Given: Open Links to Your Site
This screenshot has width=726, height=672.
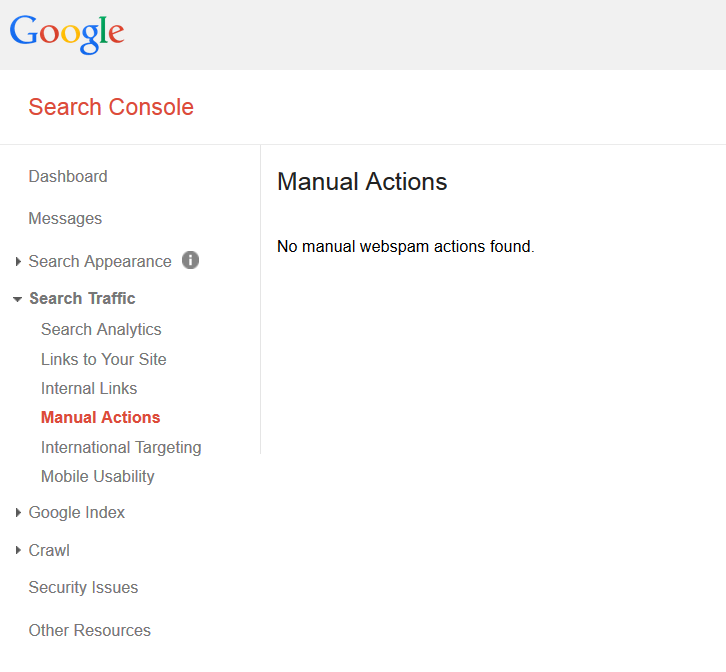Looking at the screenshot, I should [x=104, y=359].
